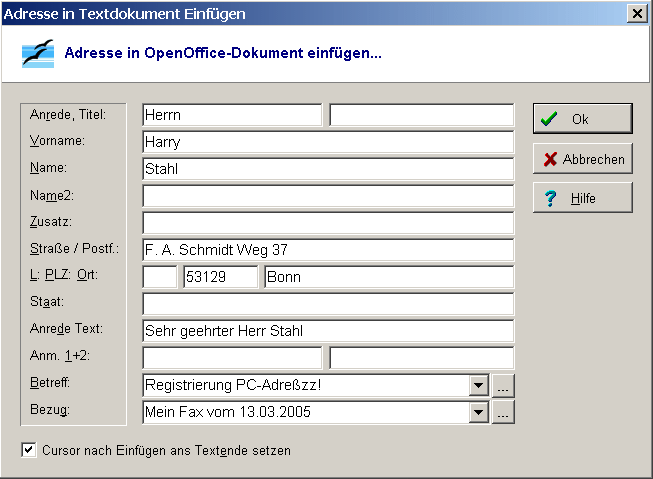Click the 'Zusatz:' label
Image resolution: width=653 pixels, height=479 pixels.
[x=51, y=222]
